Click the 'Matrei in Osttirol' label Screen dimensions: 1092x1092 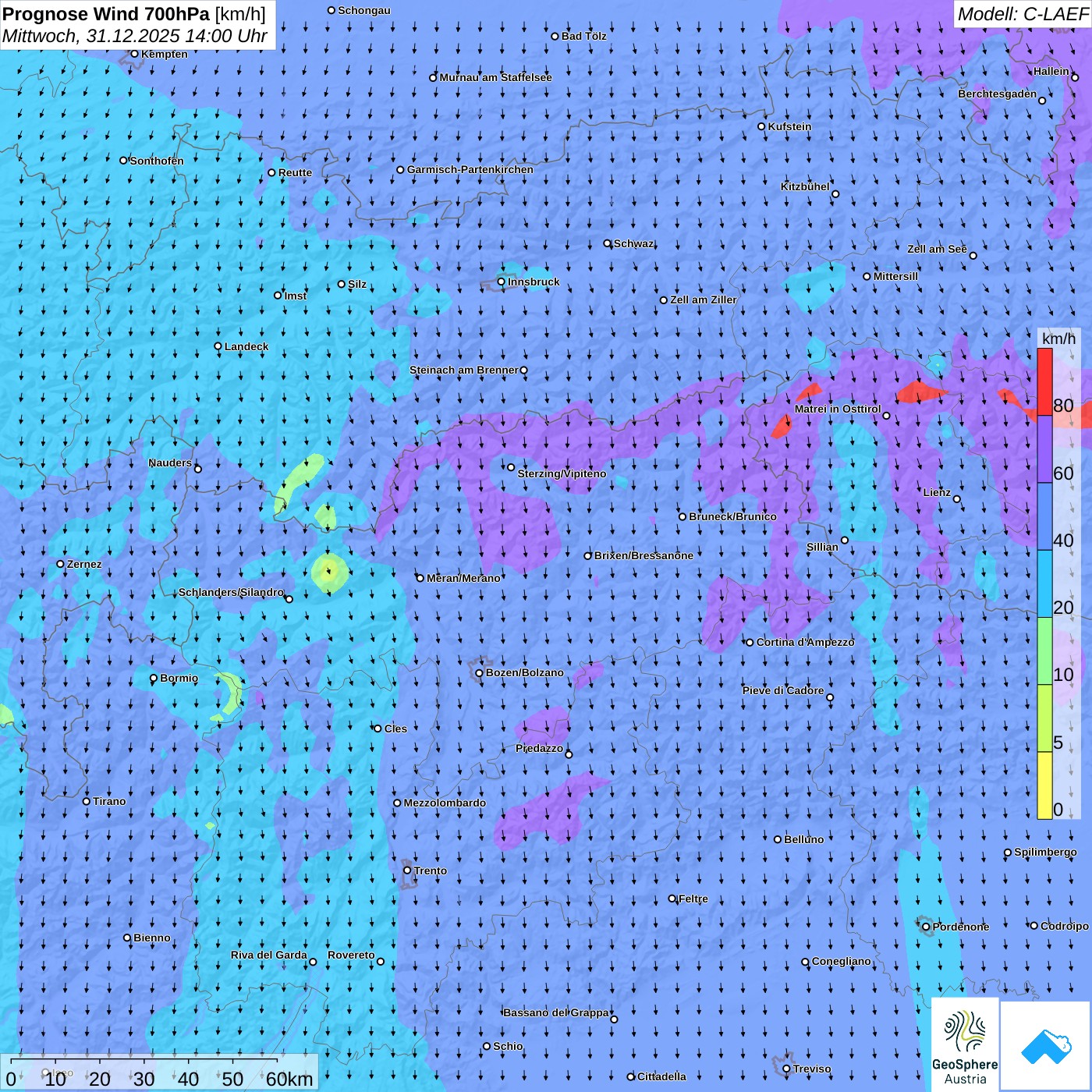pos(838,409)
